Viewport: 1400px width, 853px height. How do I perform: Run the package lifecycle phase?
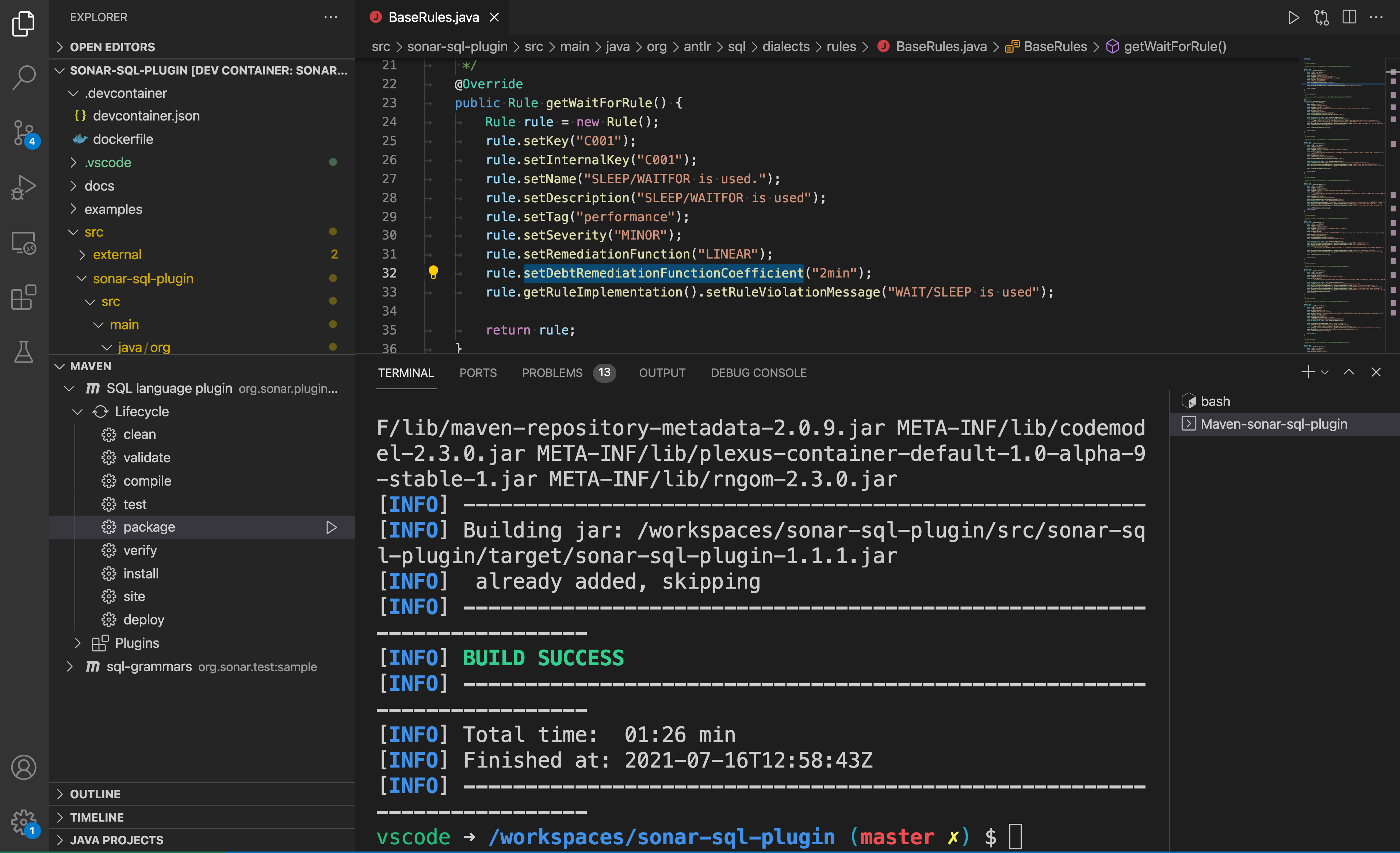coord(332,527)
